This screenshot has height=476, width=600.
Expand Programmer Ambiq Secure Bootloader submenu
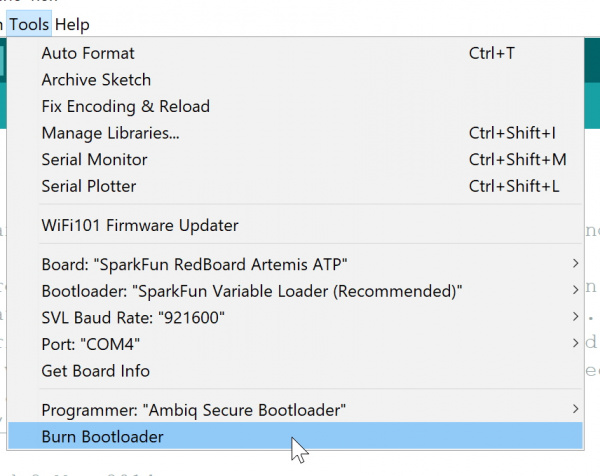[x=295, y=410]
